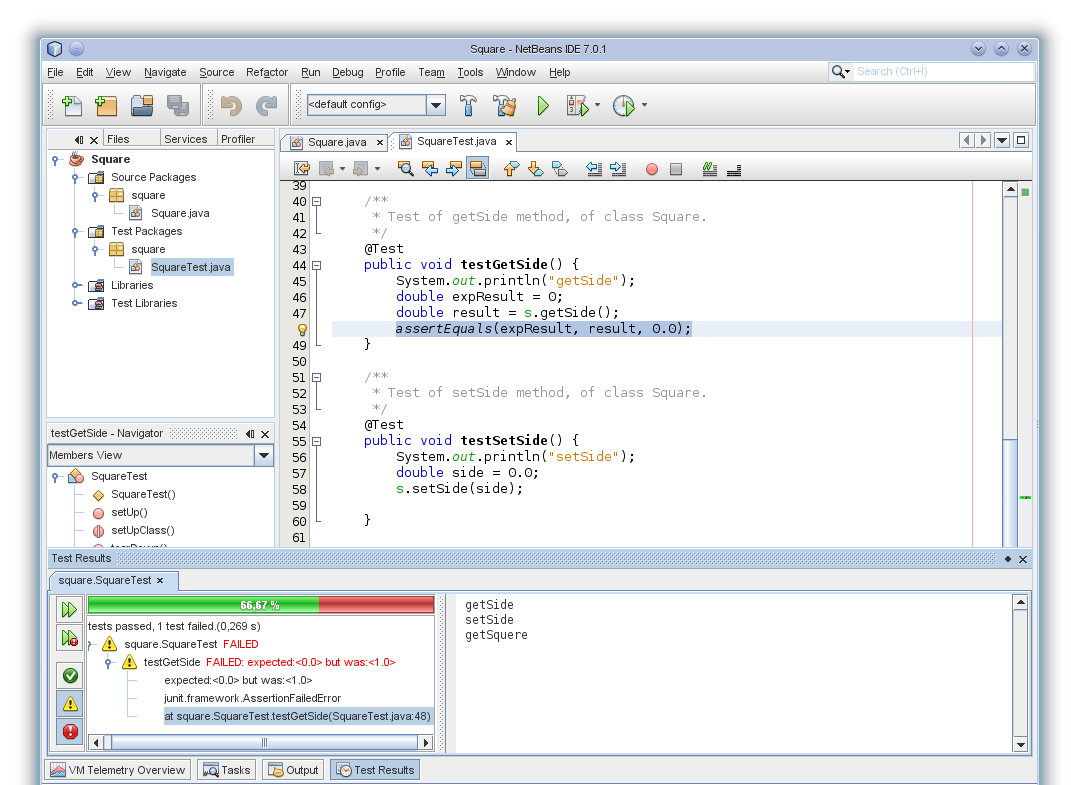Click the New Project icon

click(106, 105)
